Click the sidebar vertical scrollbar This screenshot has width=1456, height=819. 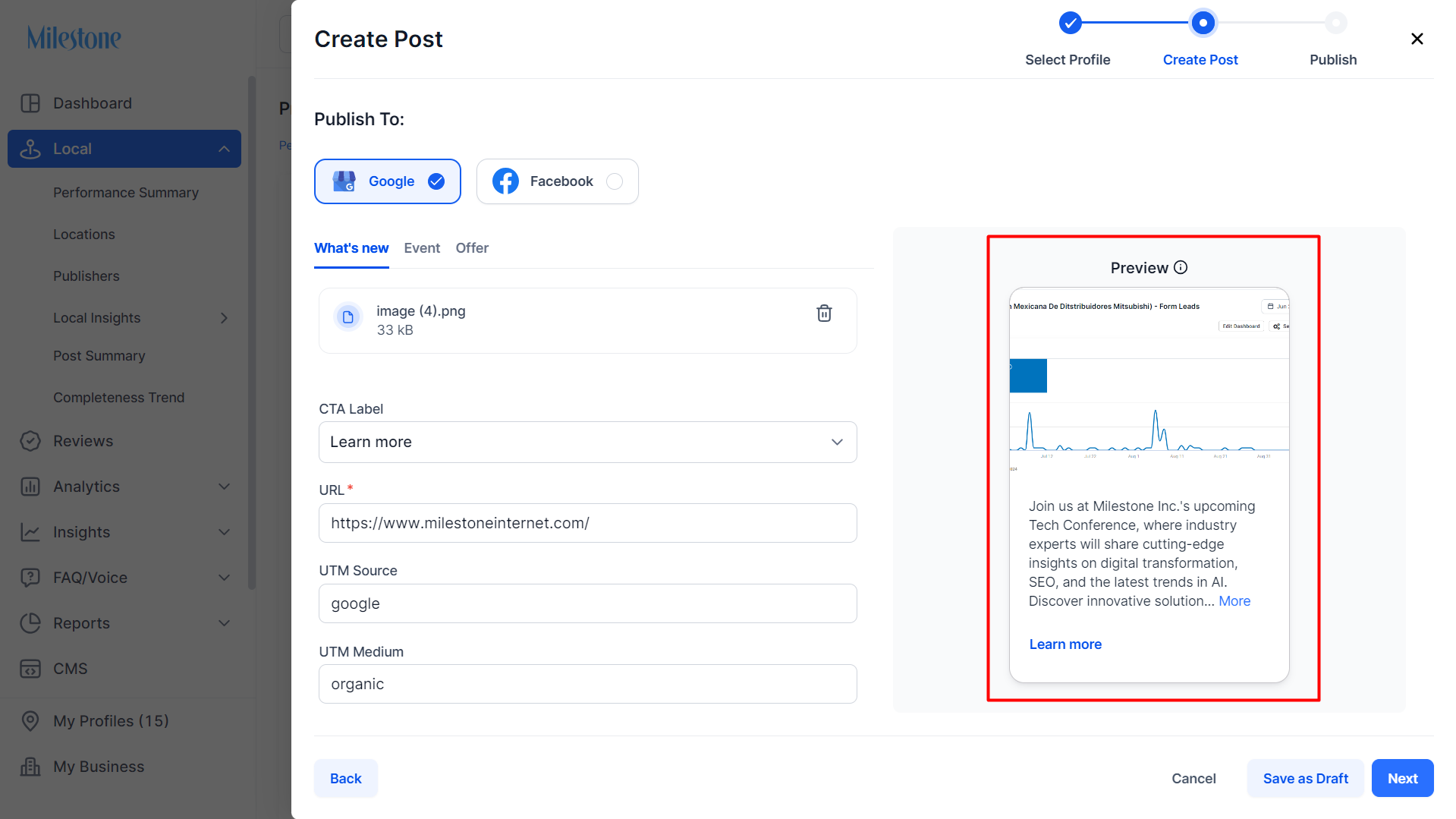[x=252, y=332]
